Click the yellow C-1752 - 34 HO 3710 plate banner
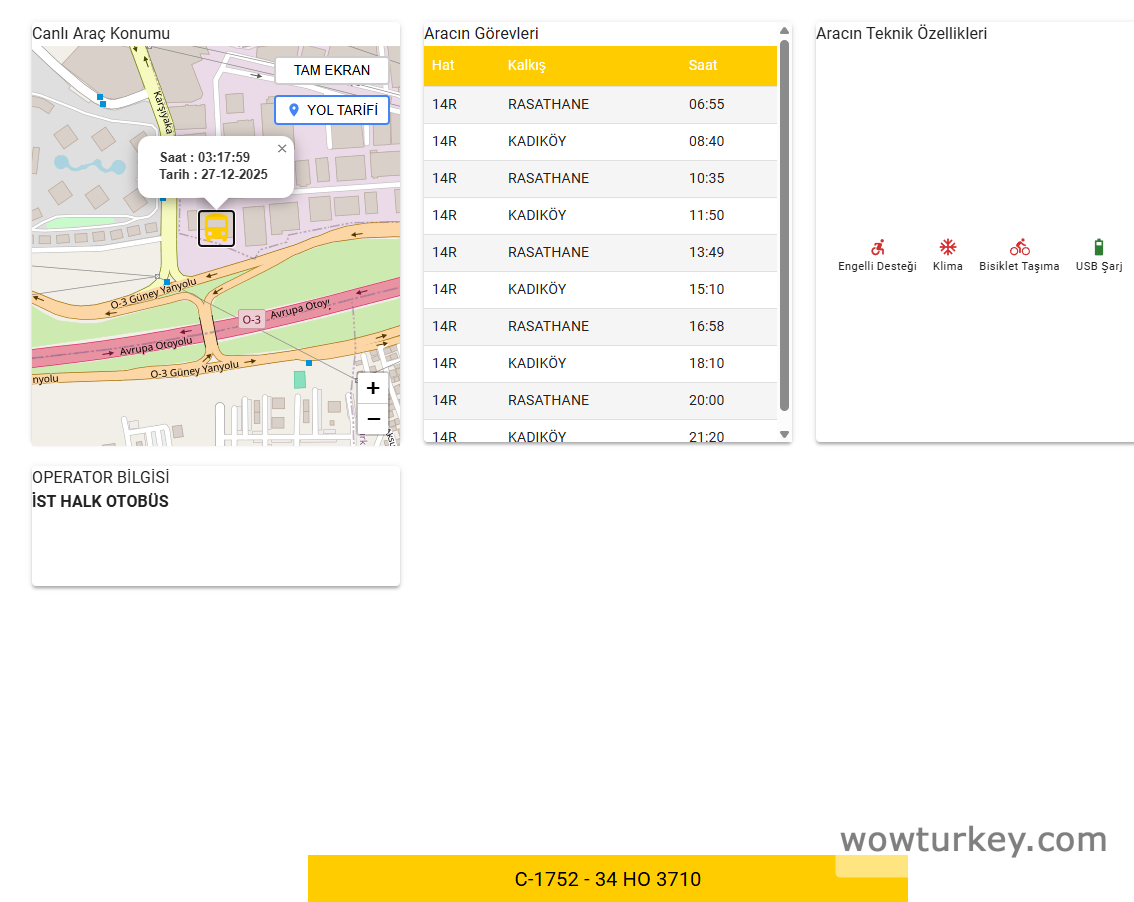The height and width of the screenshot is (902, 1134). (x=607, y=878)
